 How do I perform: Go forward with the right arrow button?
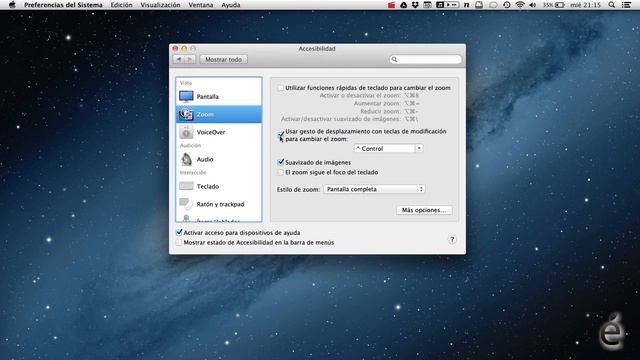point(190,60)
